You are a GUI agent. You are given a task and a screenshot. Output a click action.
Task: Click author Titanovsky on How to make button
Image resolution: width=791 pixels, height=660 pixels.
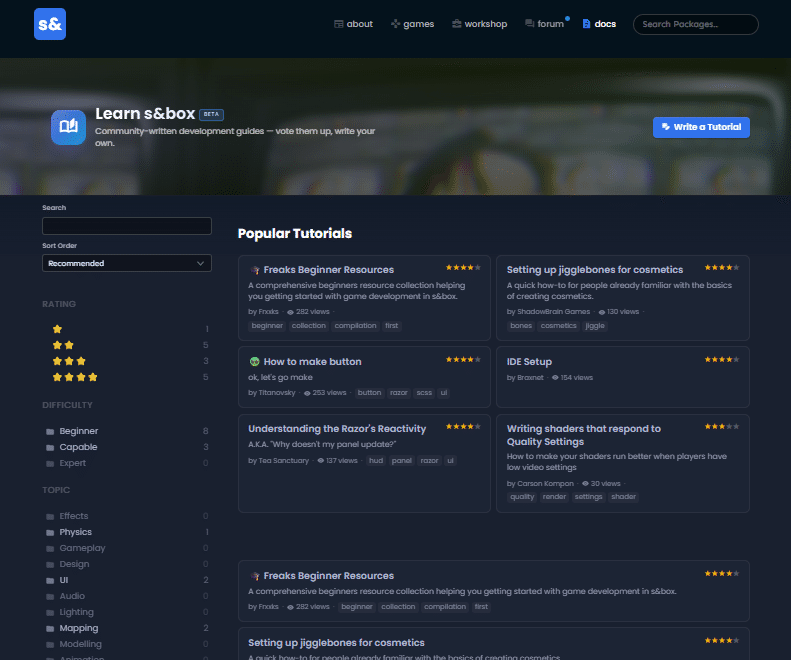click(x=276, y=393)
